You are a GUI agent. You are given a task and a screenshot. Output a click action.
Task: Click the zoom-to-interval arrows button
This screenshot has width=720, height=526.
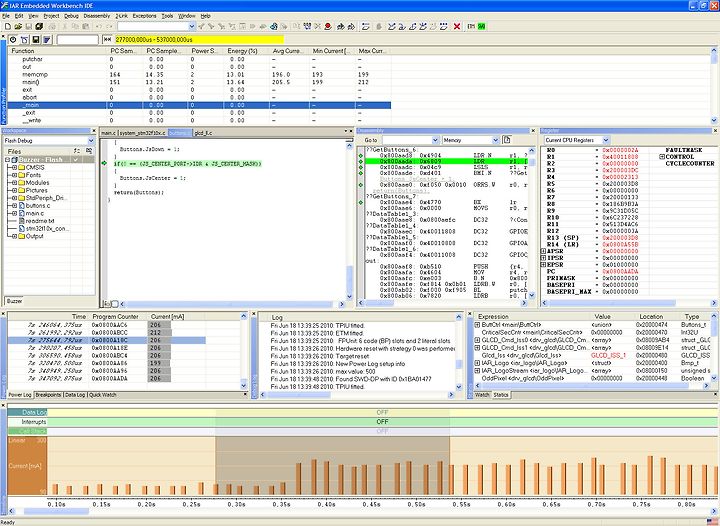point(107,40)
